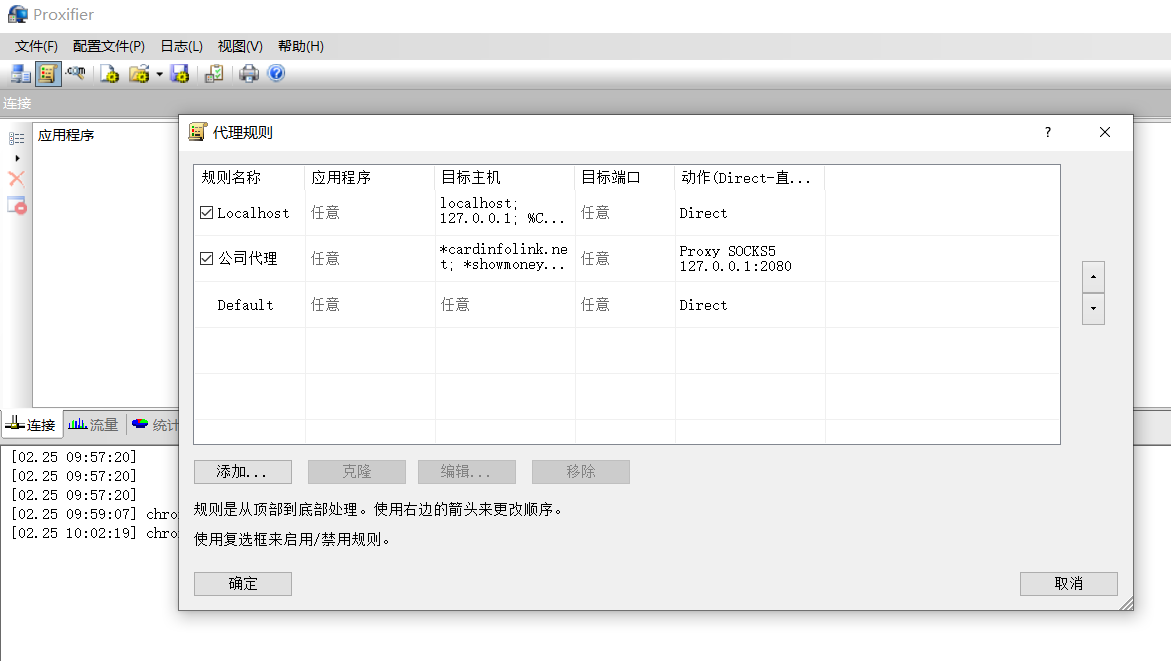
Task: Click the 代理规则 dialog scroll icon
Action: pyautogui.click(x=197, y=132)
